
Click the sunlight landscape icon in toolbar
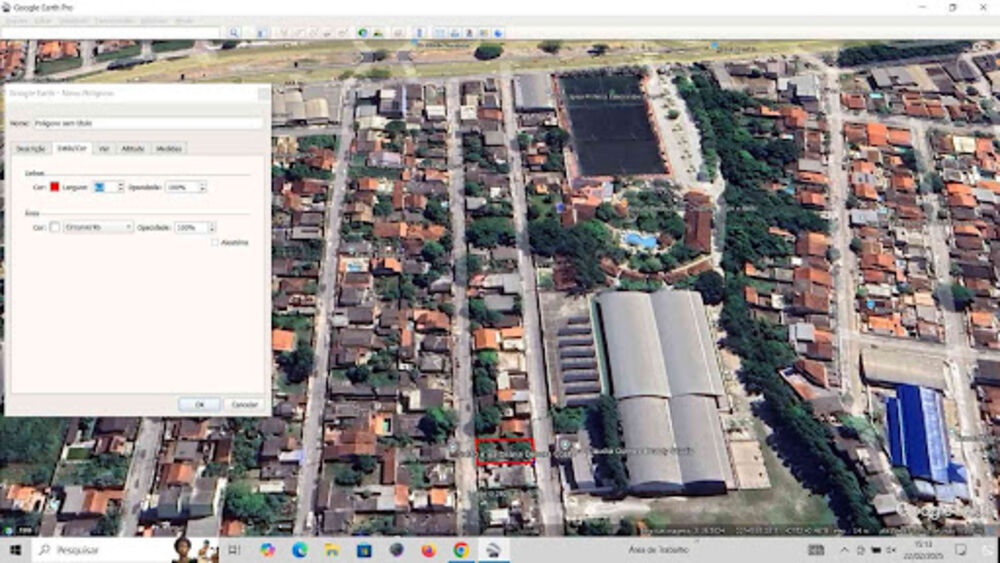point(378,33)
